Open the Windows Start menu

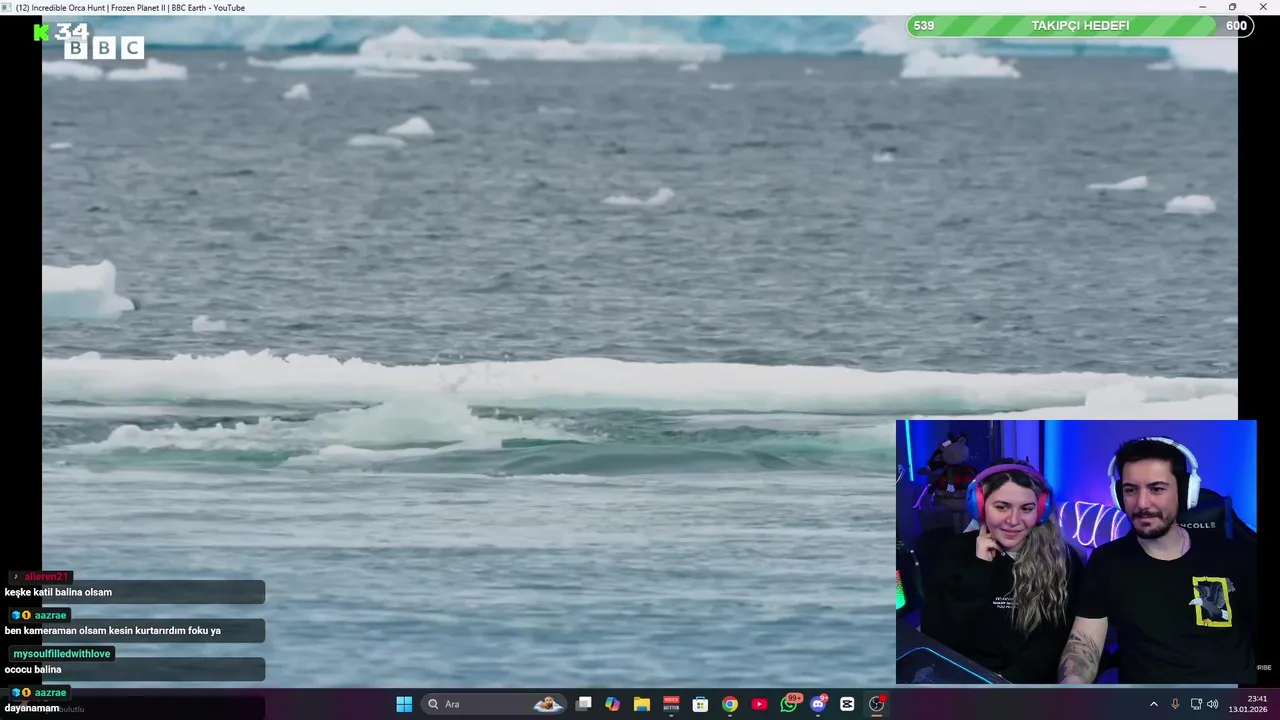coord(404,704)
